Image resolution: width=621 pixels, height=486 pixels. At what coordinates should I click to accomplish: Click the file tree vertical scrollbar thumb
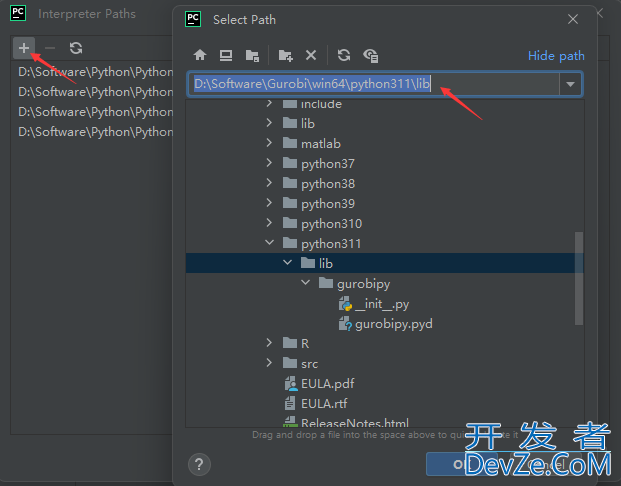click(x=579, y=278)
